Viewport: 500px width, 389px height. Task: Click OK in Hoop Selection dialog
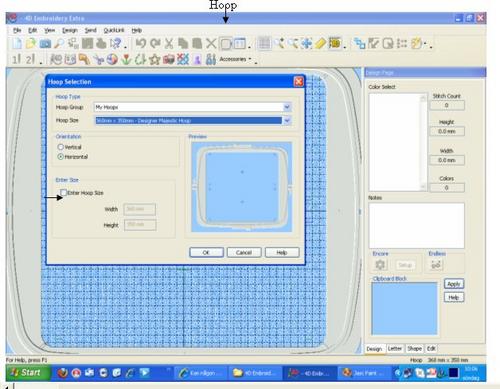pyautogui.click(x=206, y=252)
